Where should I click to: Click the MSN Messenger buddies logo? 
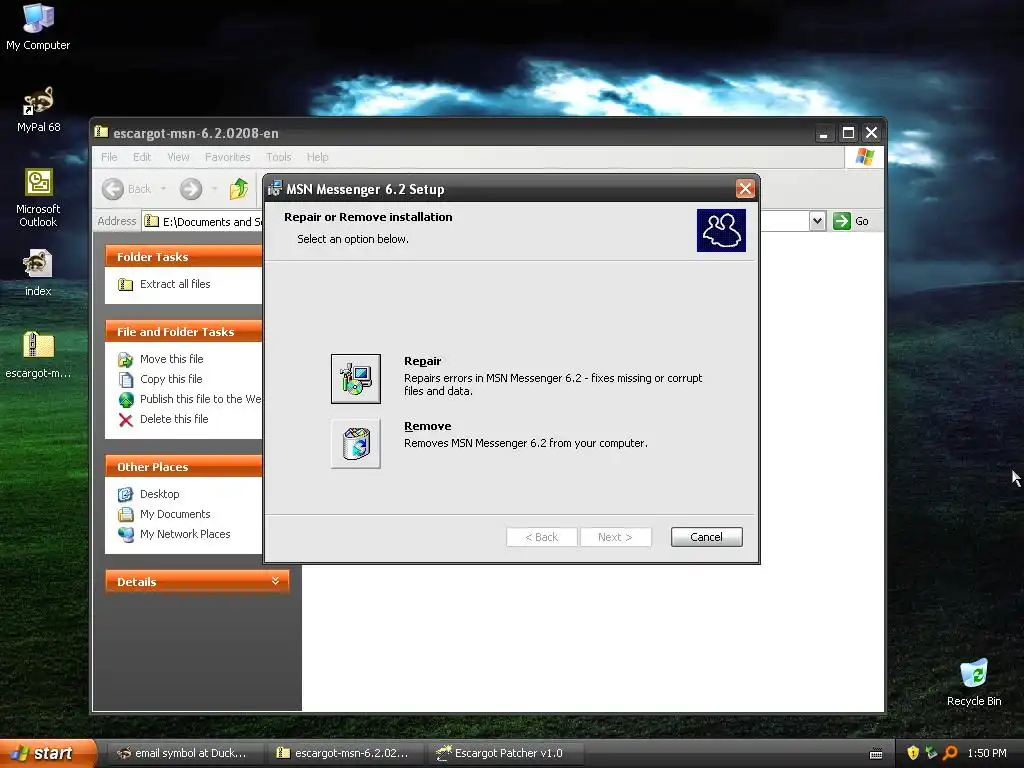tap(721, 230)
